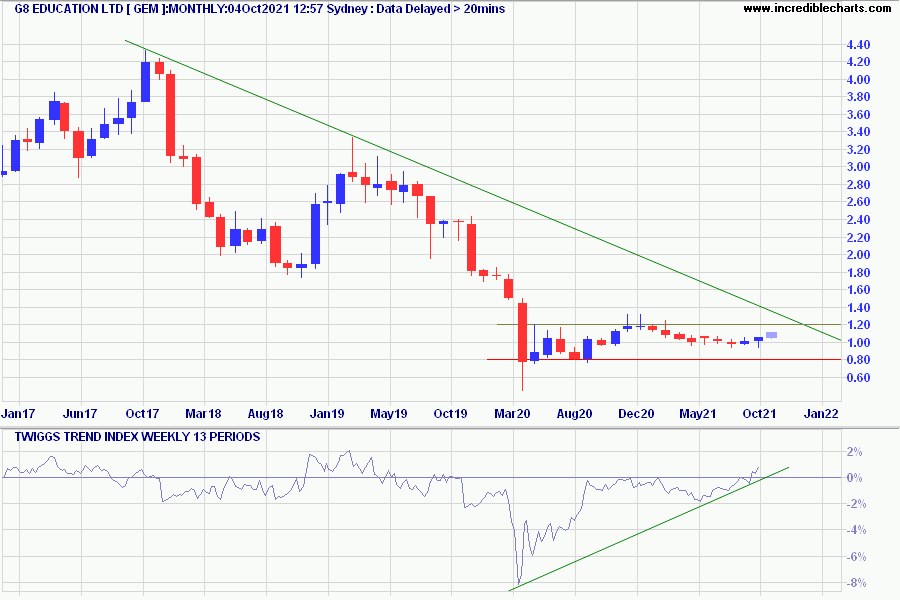The height and width of the screenshot is (600, 900).
Task: Click the 2.60 price axis label
Action: pyautogui.click(x=858, y=202)
